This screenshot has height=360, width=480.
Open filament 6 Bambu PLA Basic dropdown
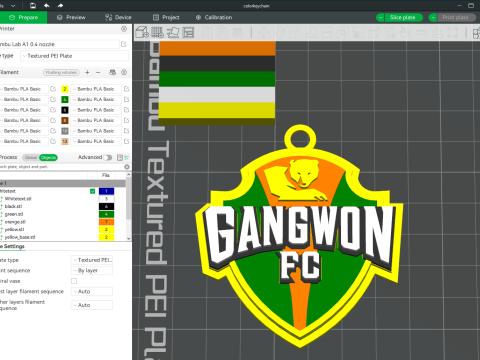[96, 110]
